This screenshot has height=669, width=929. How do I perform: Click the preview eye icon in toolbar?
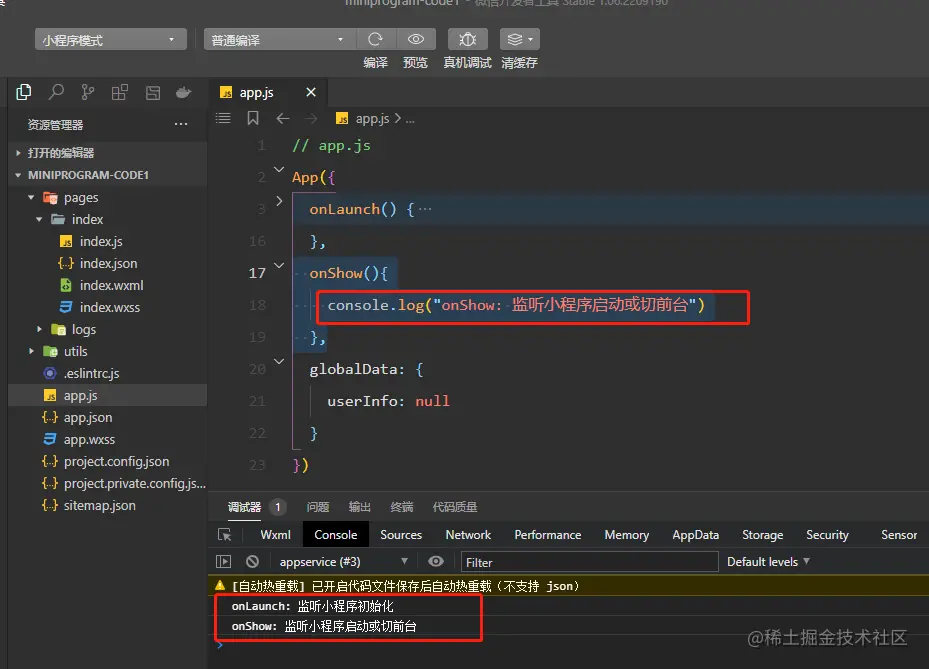416,39
